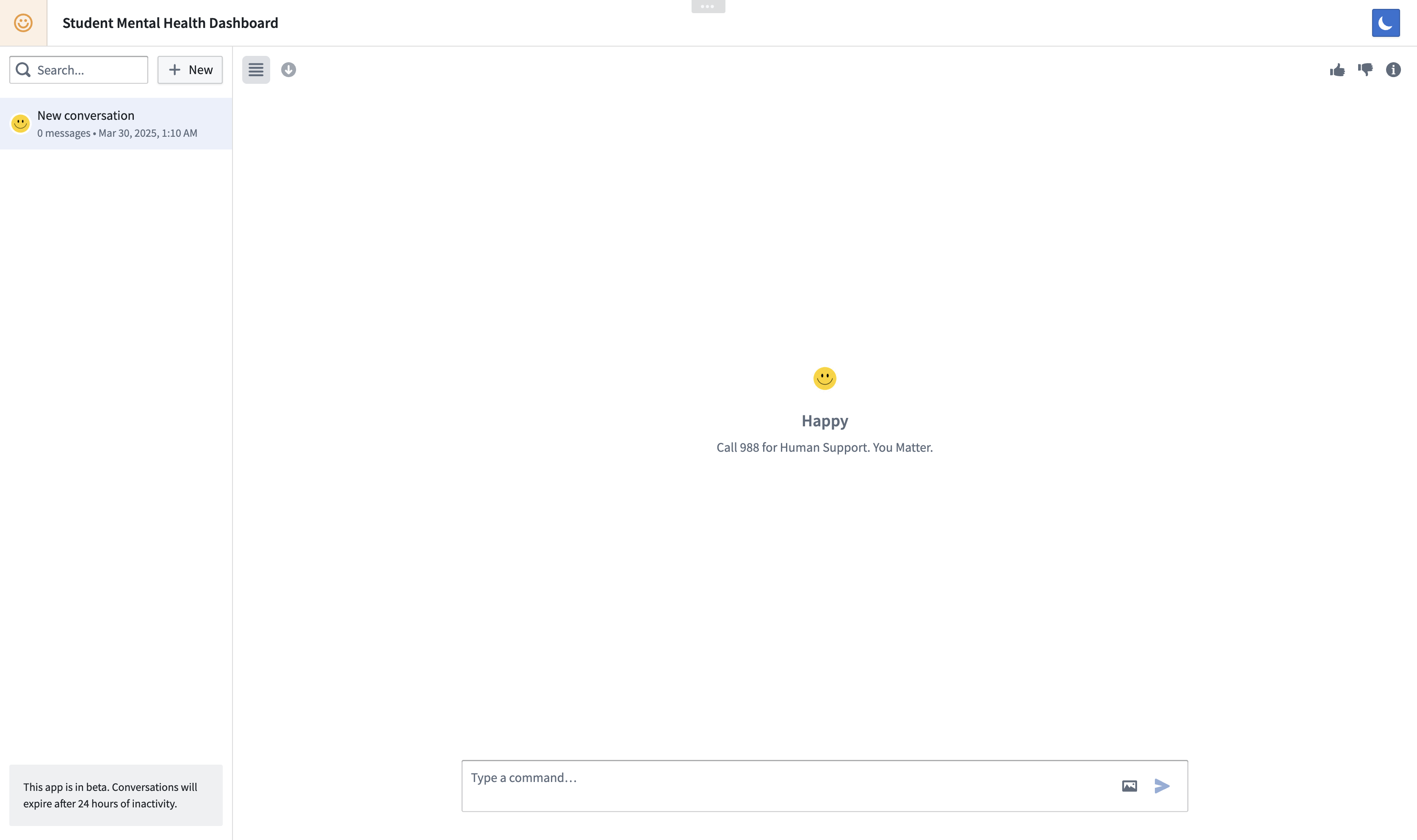Attach an image using picture icon
The image size is (1417, 840).
tap(1129, 786)
